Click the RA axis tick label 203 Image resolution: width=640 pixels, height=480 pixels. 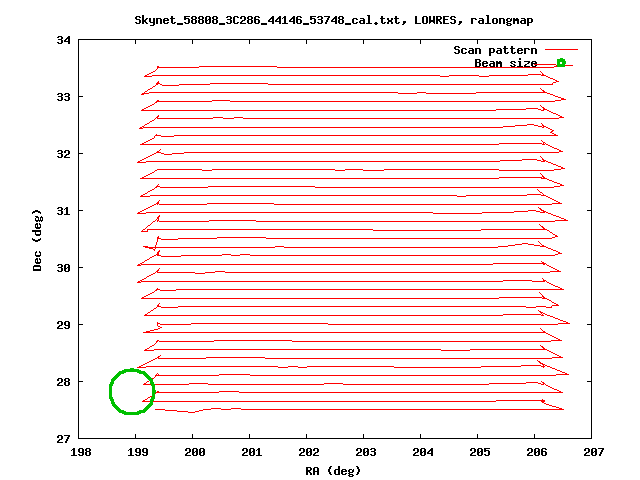[366, 452]
